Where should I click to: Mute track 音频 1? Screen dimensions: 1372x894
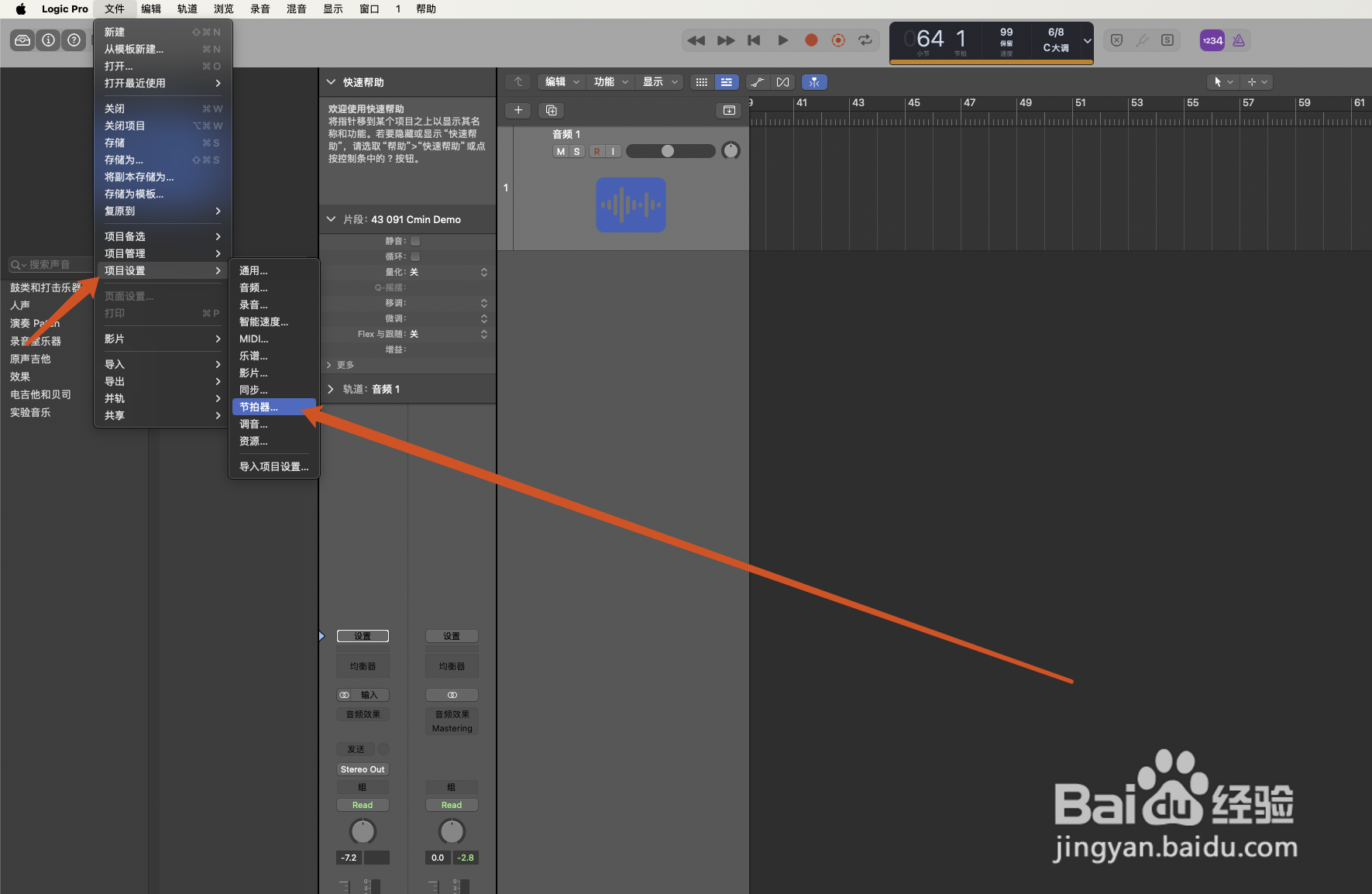tap(561, 152)
